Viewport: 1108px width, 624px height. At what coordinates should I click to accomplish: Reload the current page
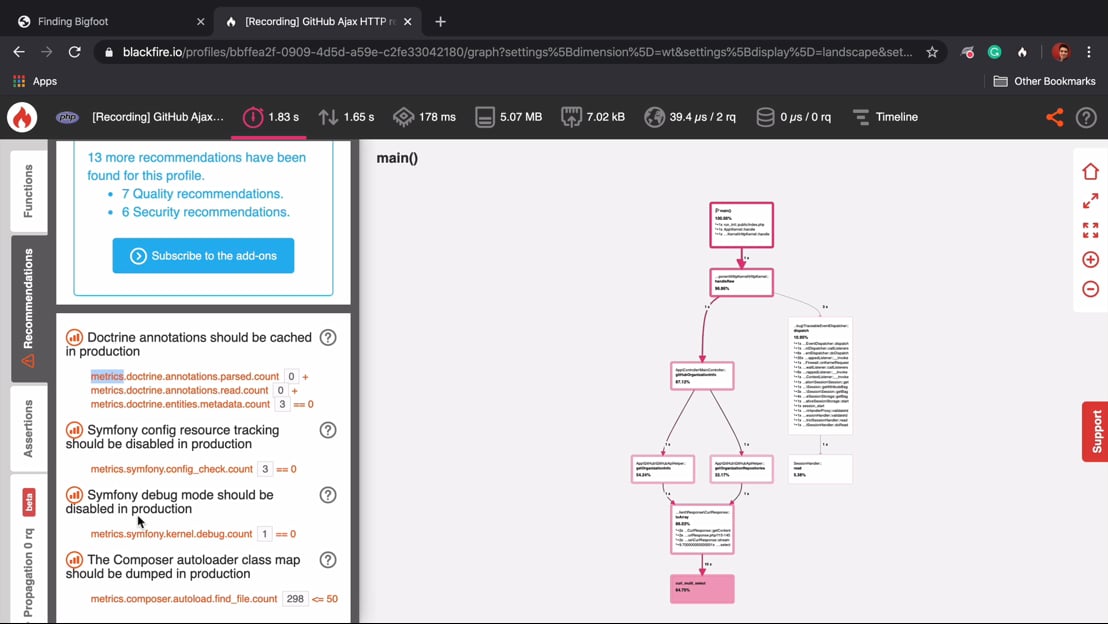click(74, 52)
